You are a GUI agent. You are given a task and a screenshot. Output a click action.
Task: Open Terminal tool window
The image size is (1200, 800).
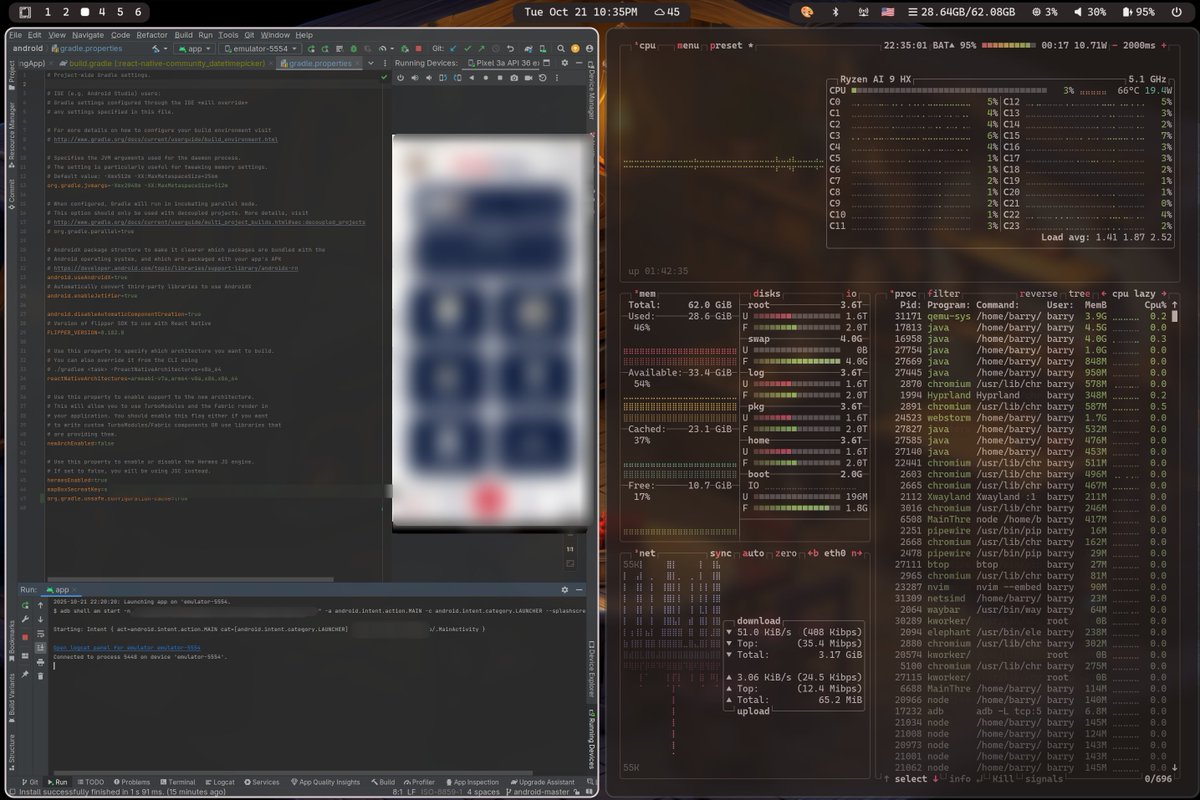click(x=176, y=782)
